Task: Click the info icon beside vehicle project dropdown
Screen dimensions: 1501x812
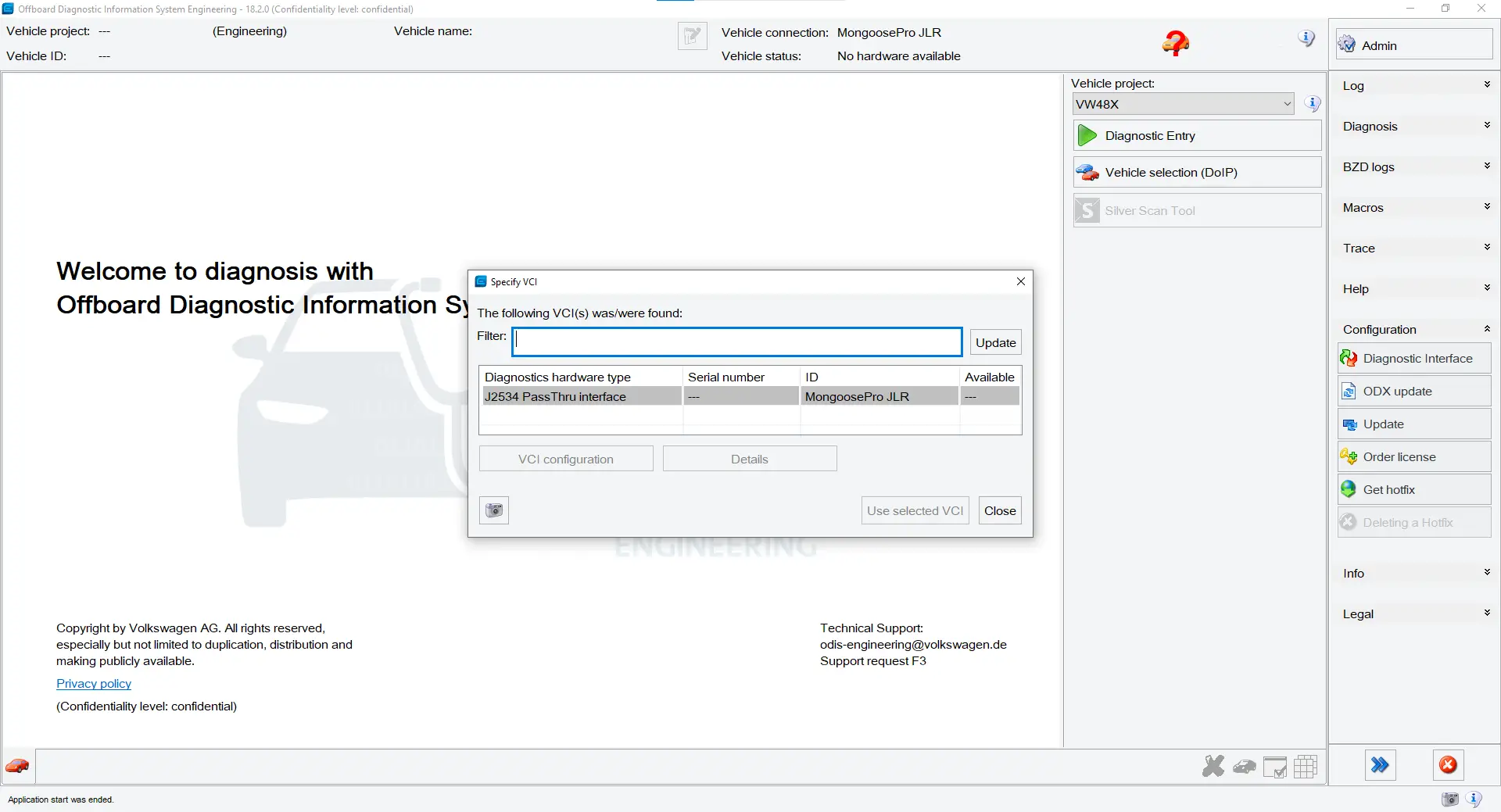Action: [1313, 103]
